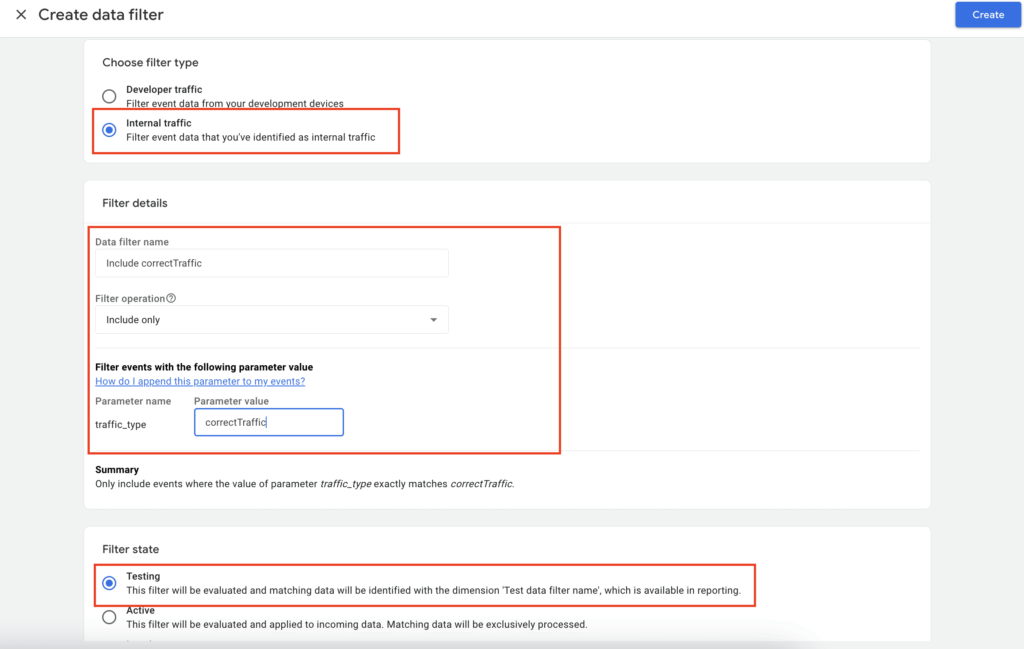This screenshot has height=649, width=1024.
Task: Open "How do I append this parameter to my events?"
Action: (x=199, y=381)
